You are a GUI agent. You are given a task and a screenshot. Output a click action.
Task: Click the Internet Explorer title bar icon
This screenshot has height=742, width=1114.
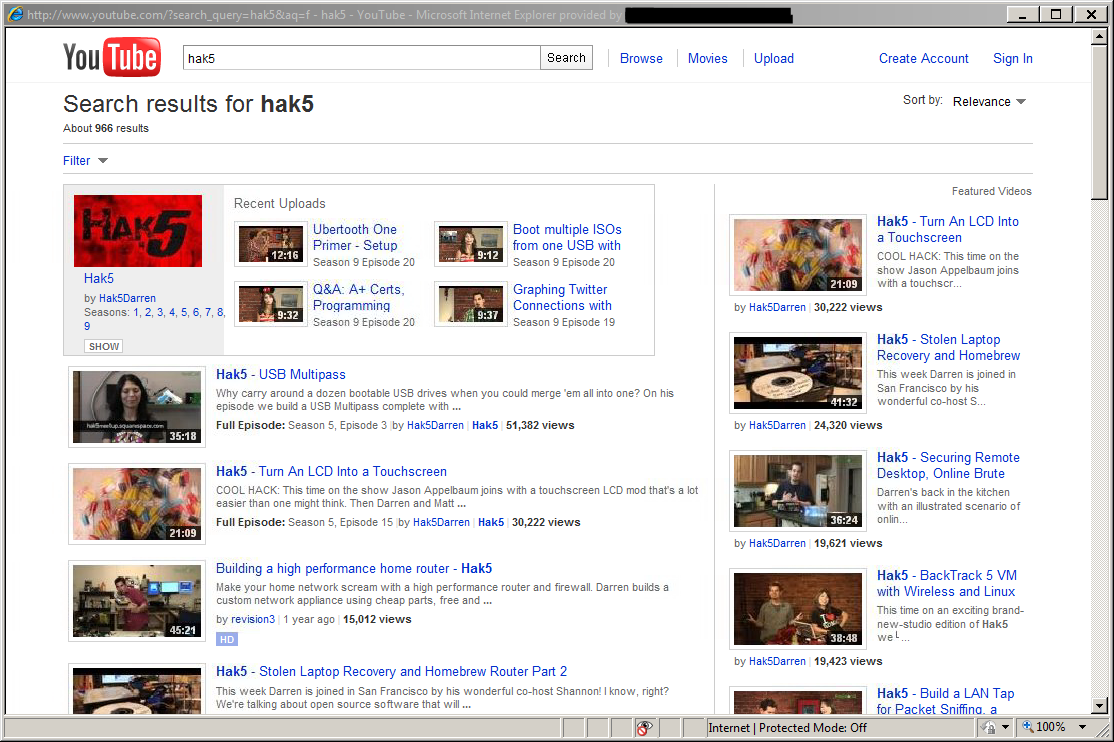(x=15, y=14)
